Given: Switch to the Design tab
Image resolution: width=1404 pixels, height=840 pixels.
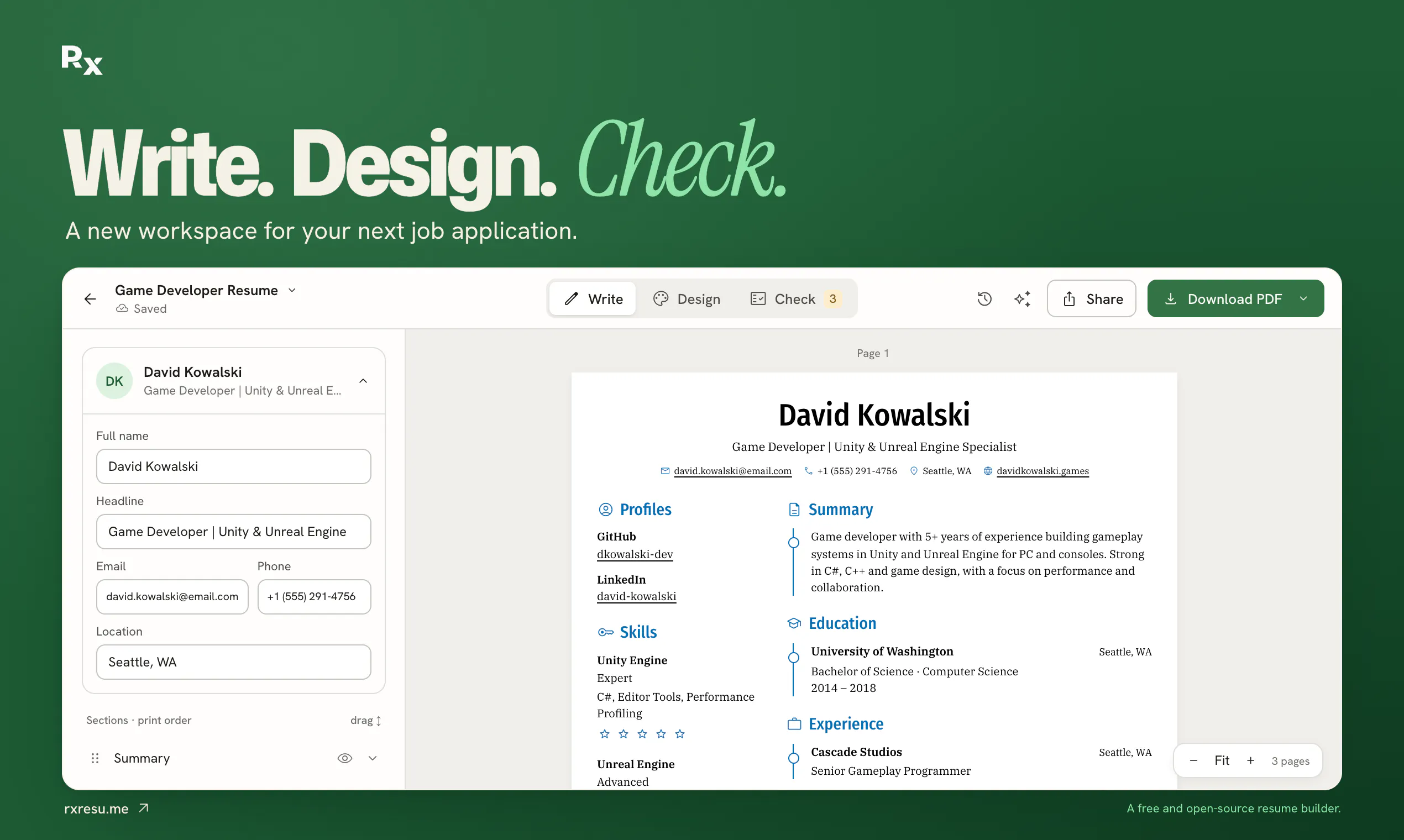Looking at the screenshot, I should click(687, 298).
